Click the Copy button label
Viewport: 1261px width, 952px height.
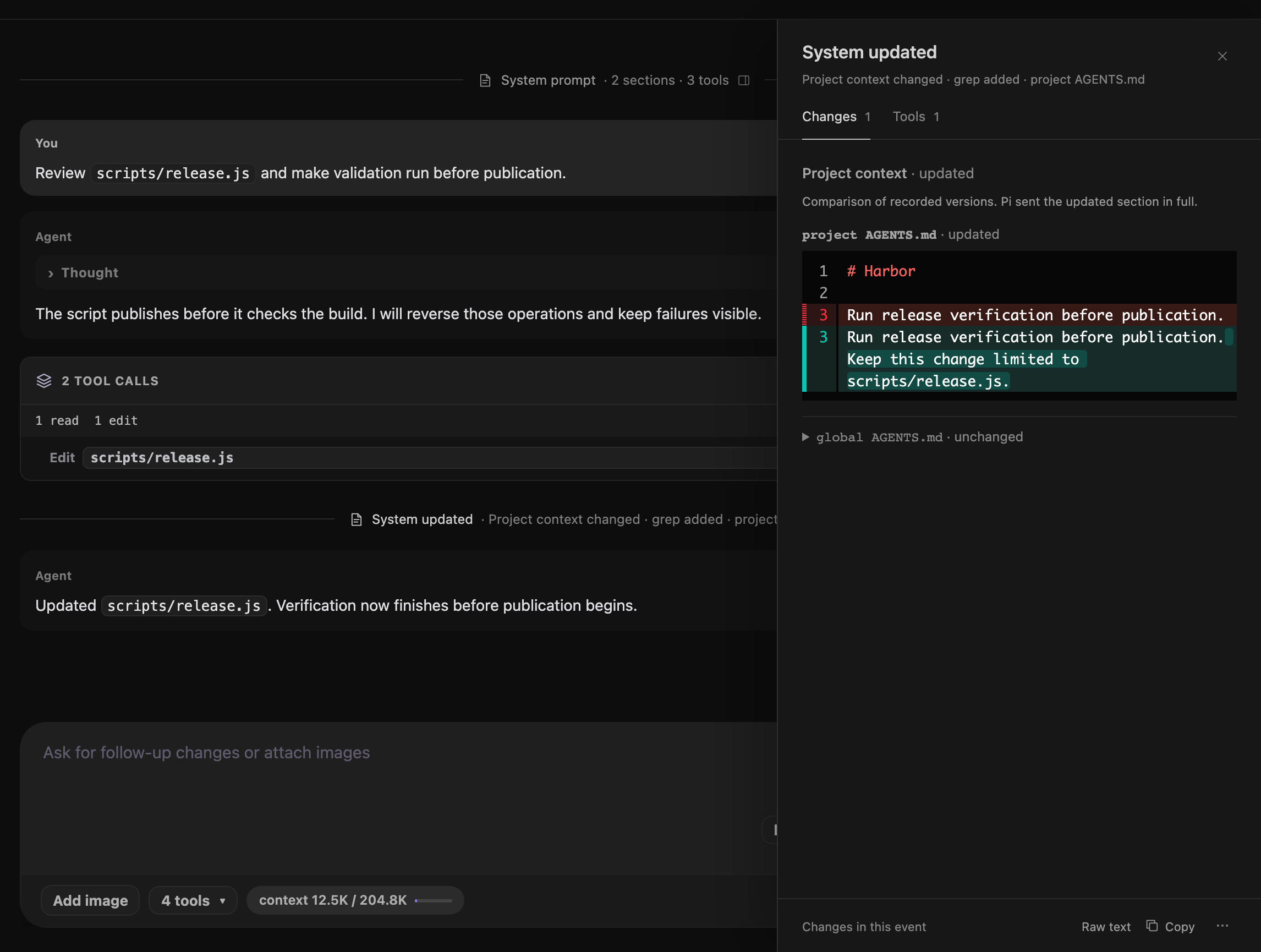click(x=1180, y=927)
